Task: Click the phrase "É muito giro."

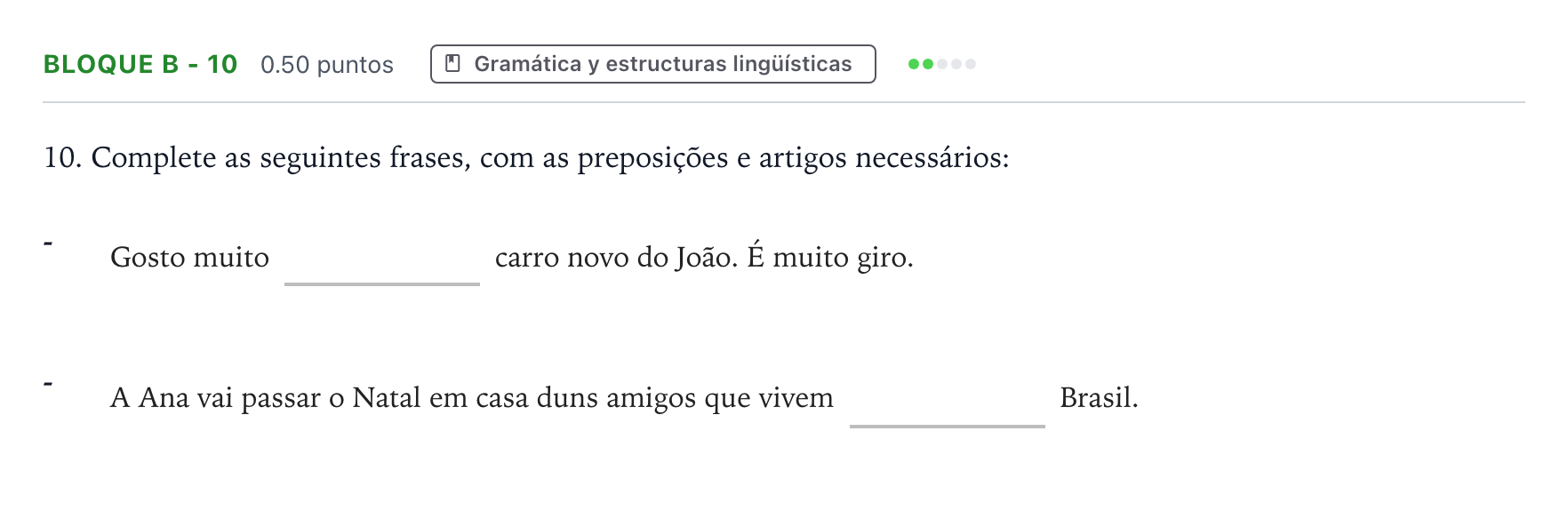Action: click(830, 258)
